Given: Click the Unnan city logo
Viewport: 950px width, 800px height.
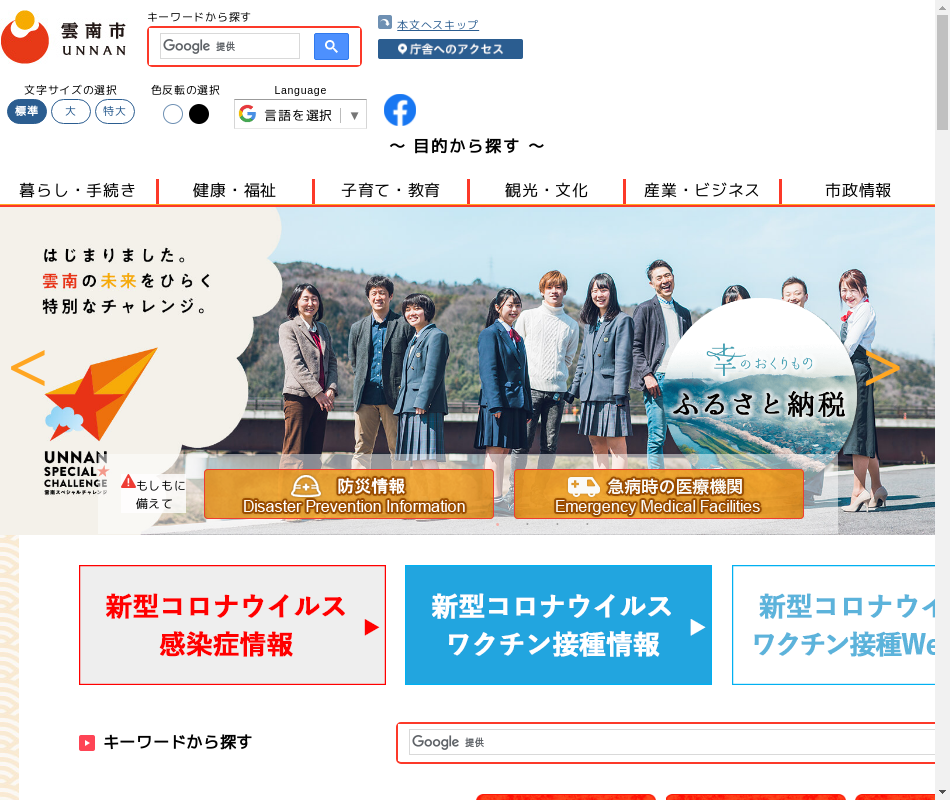Looking at the screenshot, I should click(x=64, y=38).
